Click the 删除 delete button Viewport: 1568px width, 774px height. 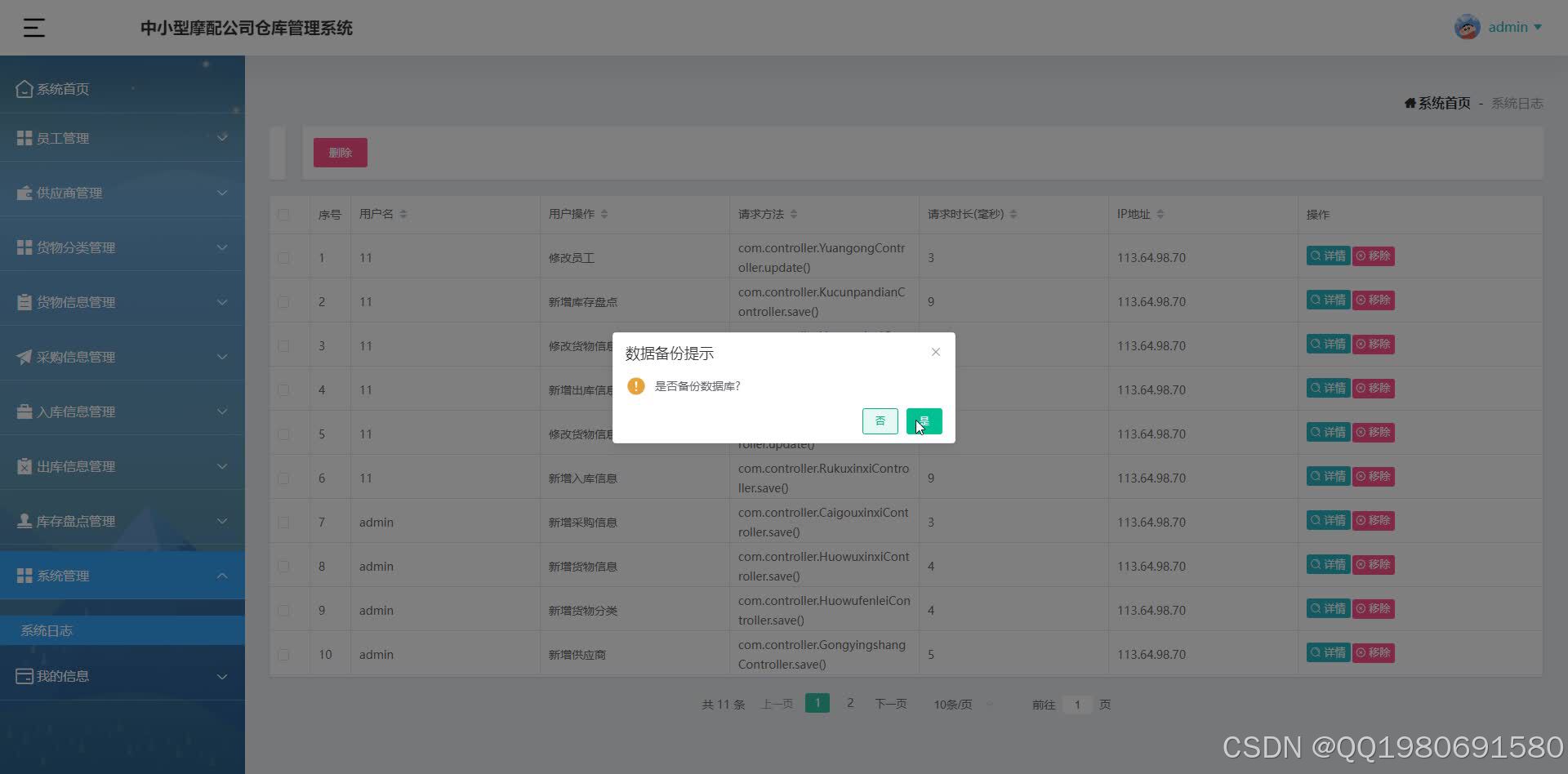click(340, 152)
